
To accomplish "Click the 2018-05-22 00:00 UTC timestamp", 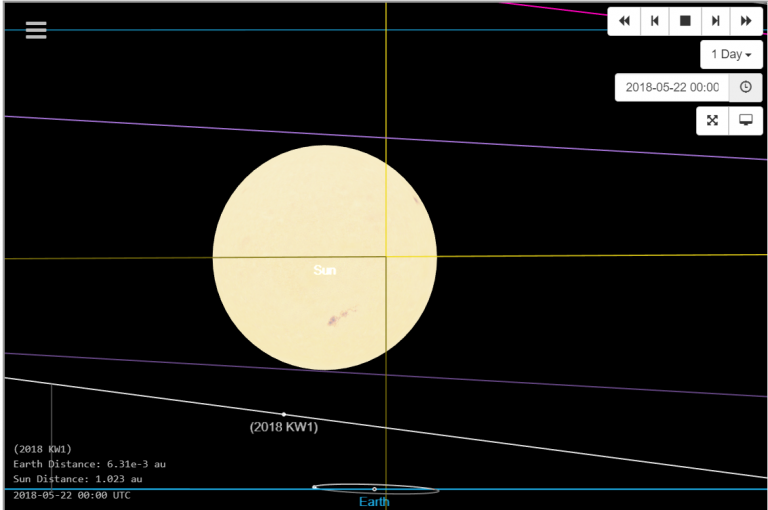I will tap(72, 495).
